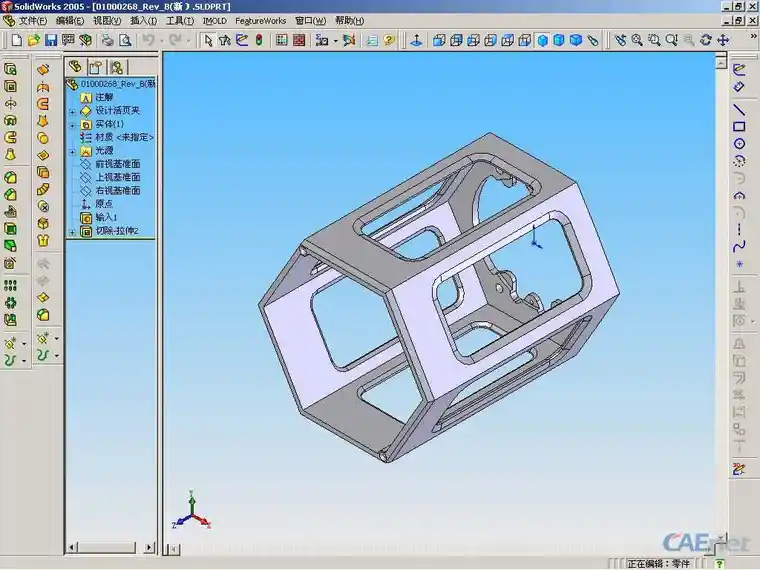Image resolution: width=760 pixels, height=570 pixels.
Task: Open the FeatureWorks menu
Action: coord(260,21)
